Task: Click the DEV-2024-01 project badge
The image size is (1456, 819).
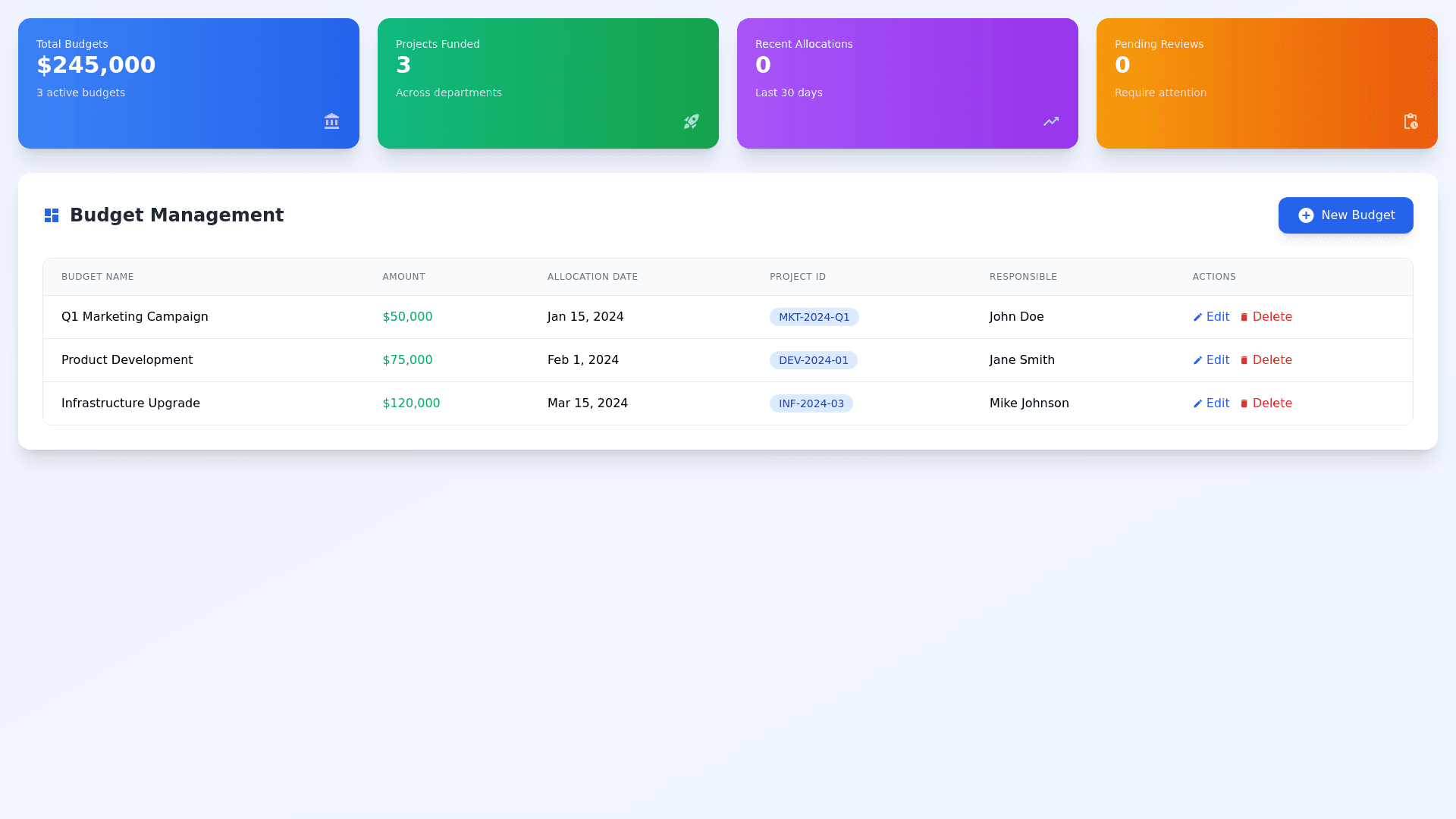Action: [813, 360]
